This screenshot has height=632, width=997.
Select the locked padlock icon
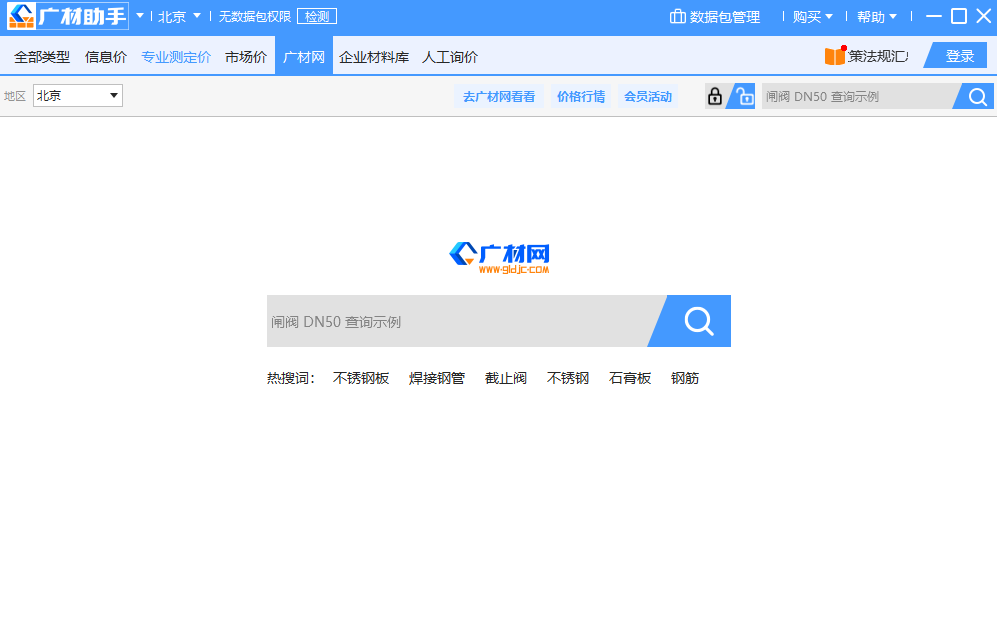[x=714, y=96]
